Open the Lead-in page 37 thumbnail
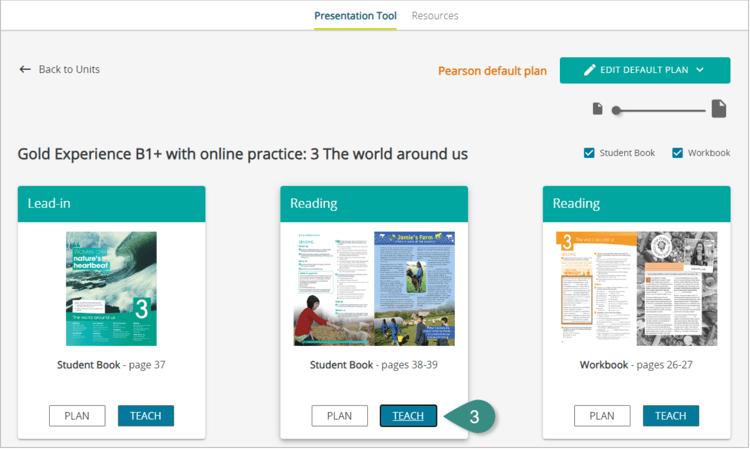Screen dimensions: 750x452 point(111,289)
